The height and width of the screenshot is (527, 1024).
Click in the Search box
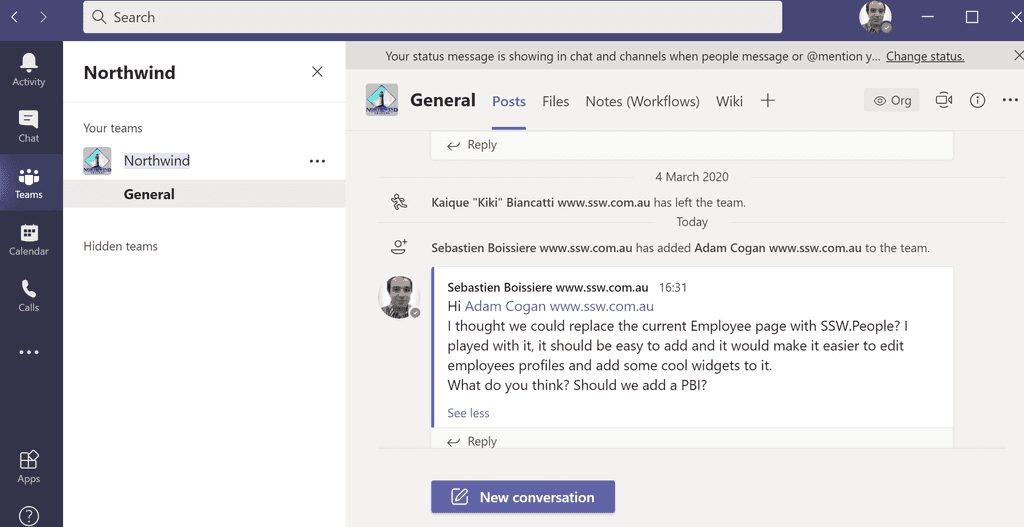(x=432, y=17)
